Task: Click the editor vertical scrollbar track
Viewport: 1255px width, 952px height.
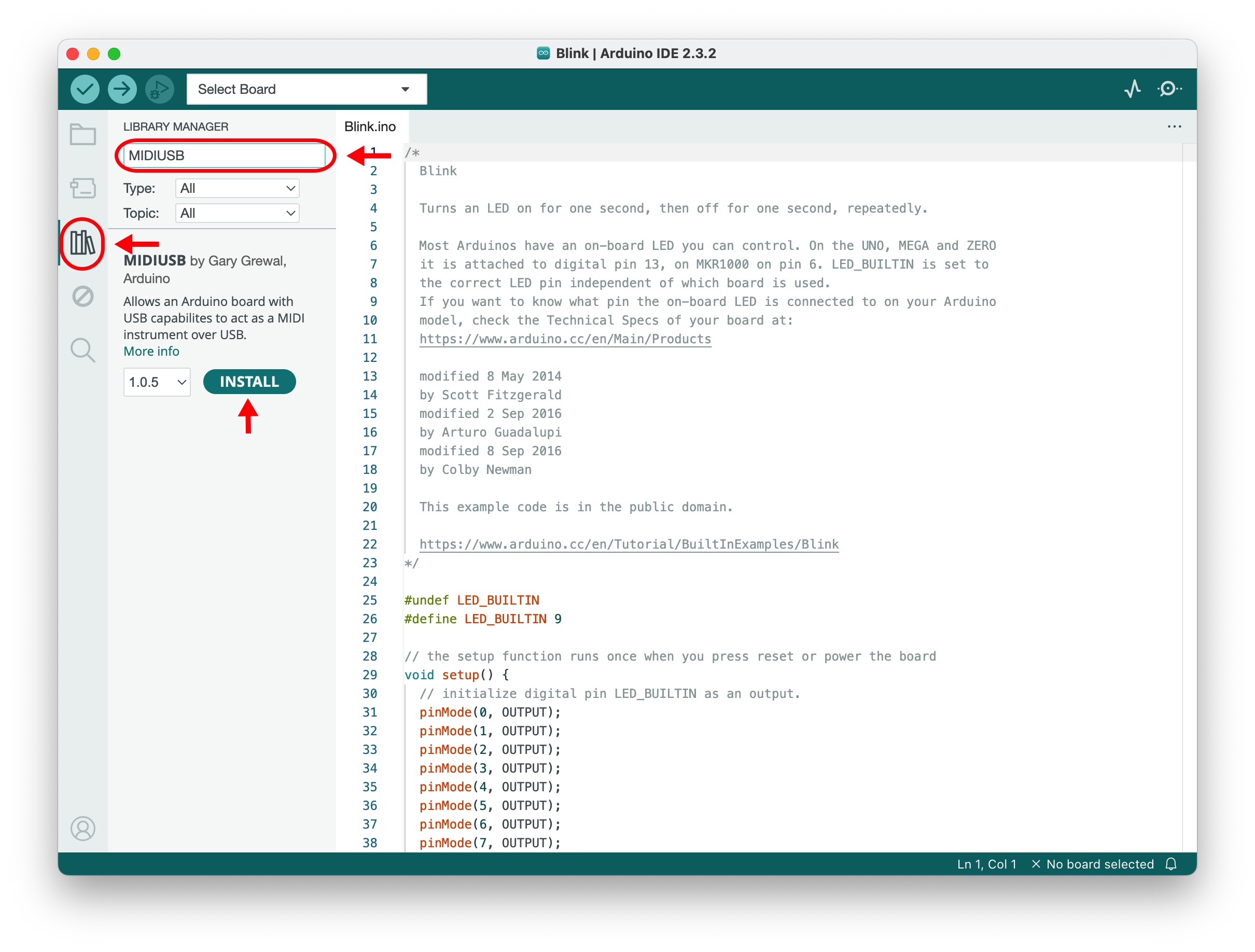Action: click(x=1189, y=497)
